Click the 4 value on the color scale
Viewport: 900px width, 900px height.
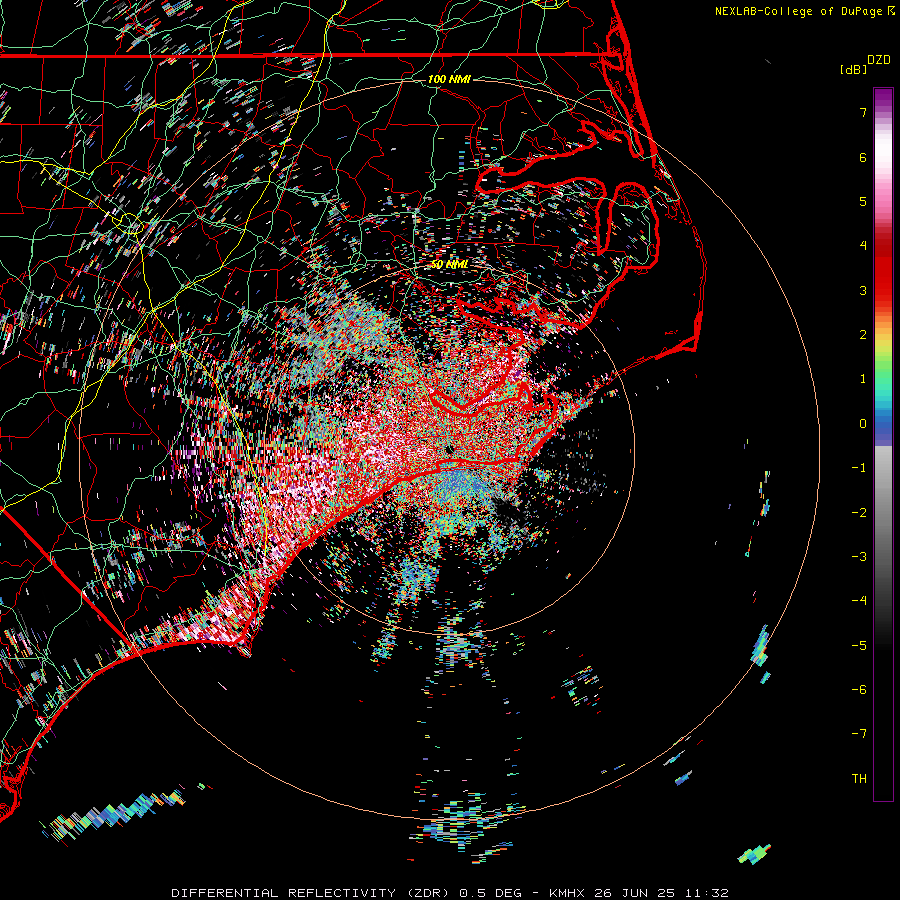coord(863,246)
